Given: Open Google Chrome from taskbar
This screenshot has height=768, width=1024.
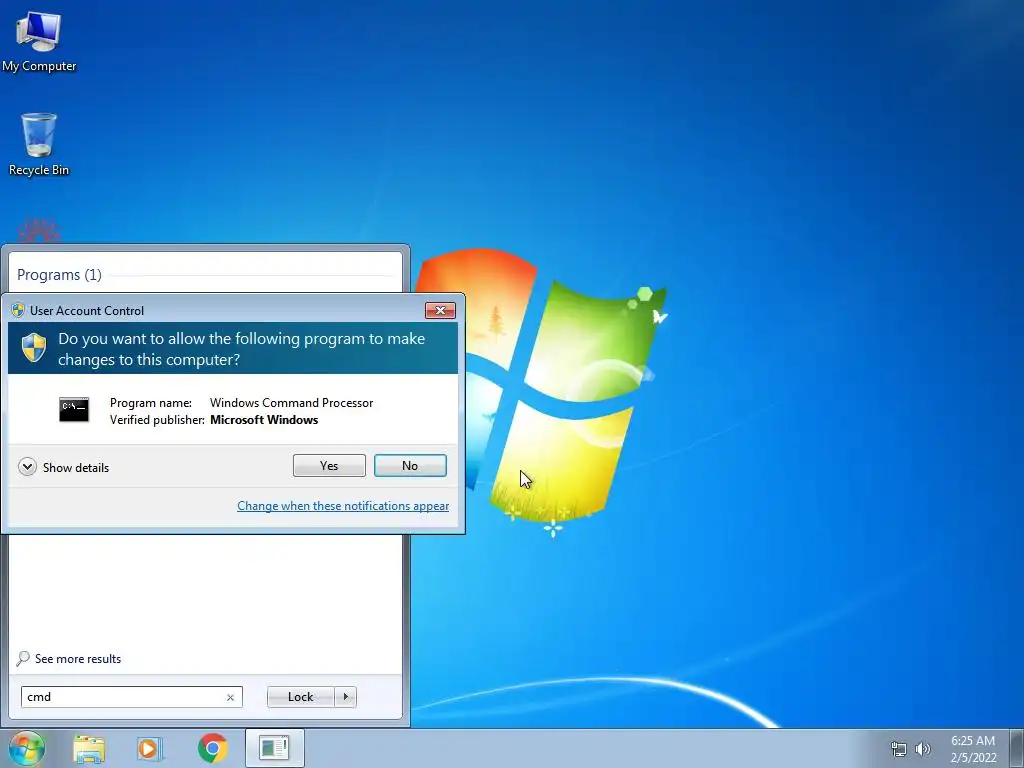Looking at the screenshot, I should pos(212,748).
